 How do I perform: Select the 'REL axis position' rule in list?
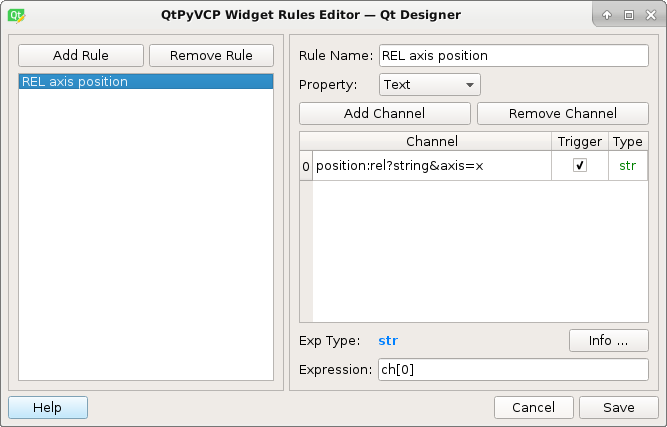[x=146, y=81]
